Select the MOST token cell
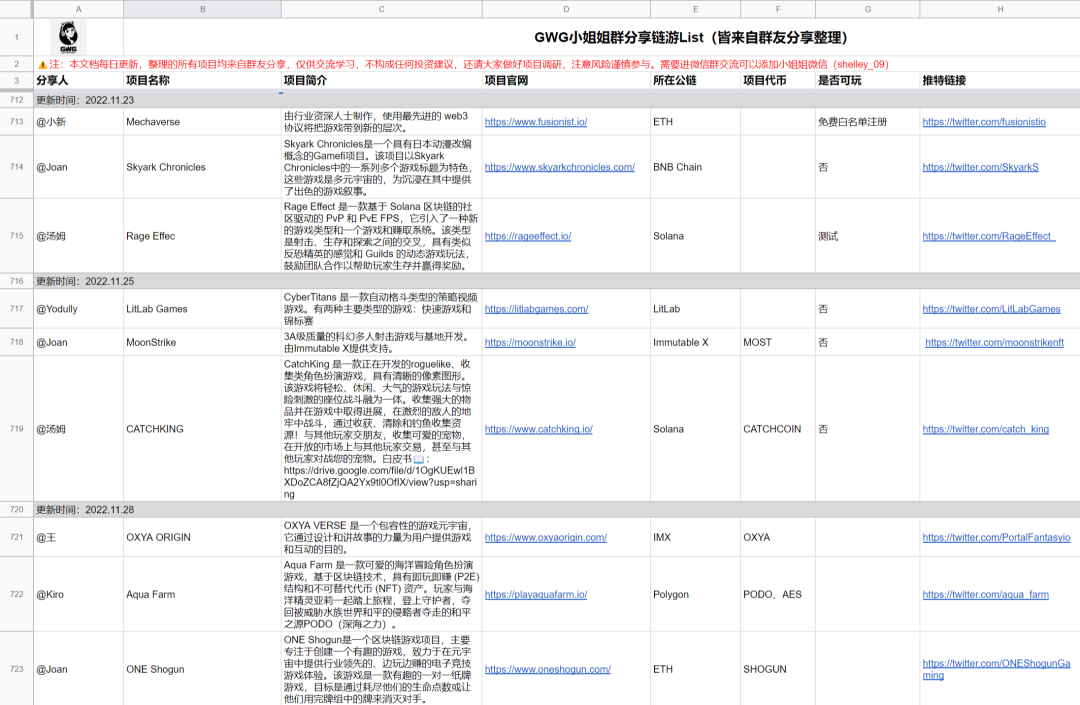Screen dimensions: 1080x705 (x=778, y=342)
